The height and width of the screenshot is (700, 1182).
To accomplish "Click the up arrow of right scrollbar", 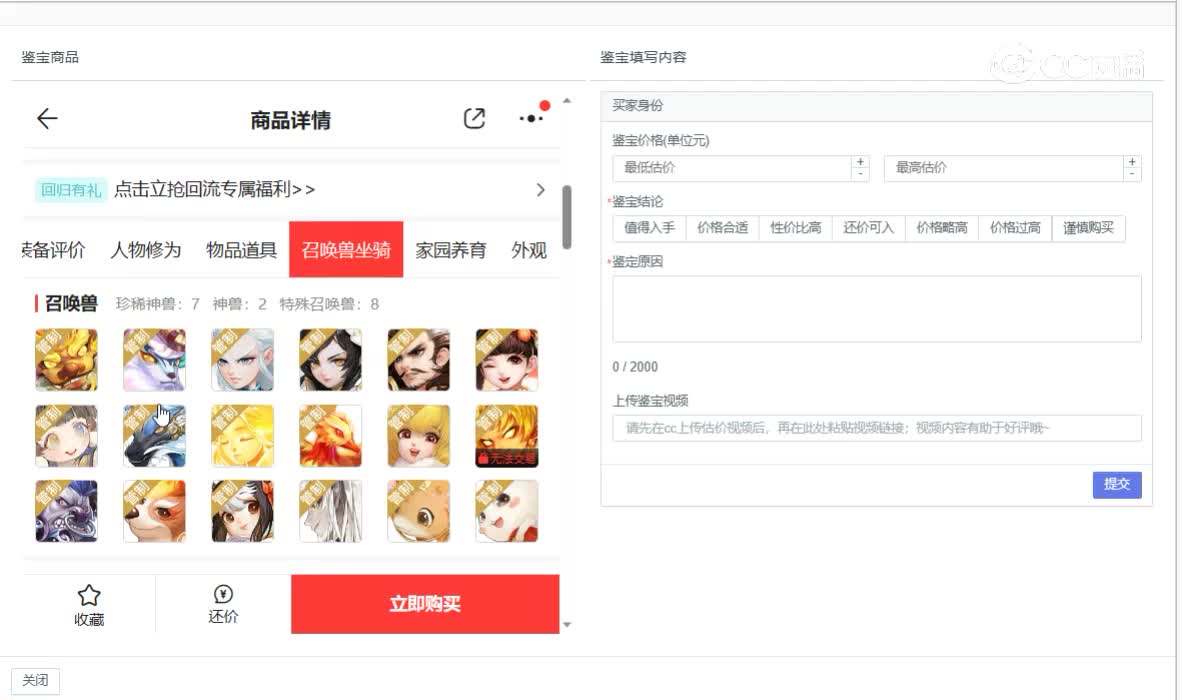I will pos(566,98).
